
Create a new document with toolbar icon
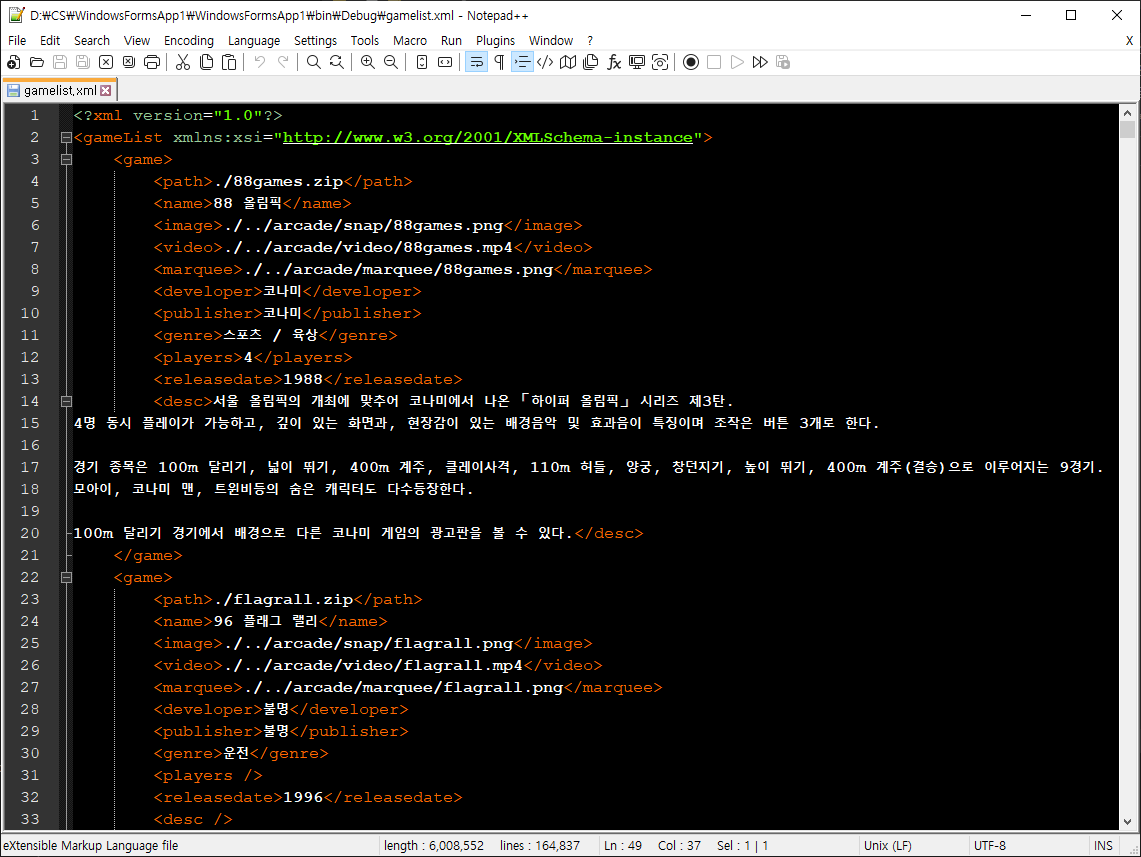point(14,63)
